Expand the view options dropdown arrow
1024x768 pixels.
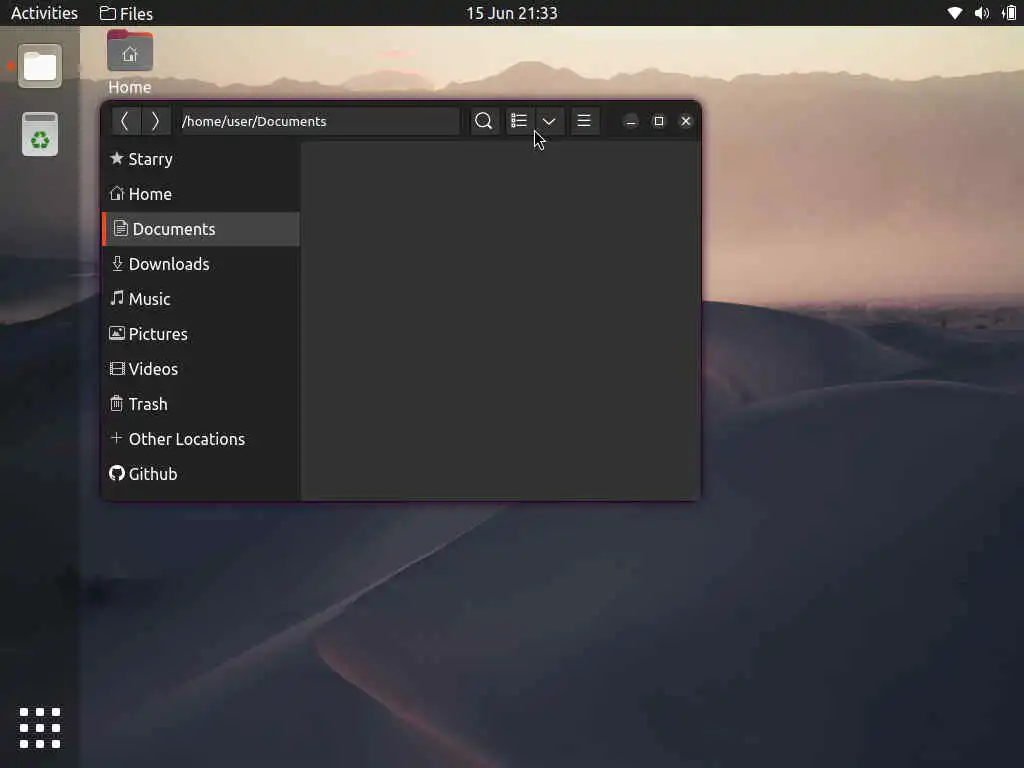coord(549,121)
